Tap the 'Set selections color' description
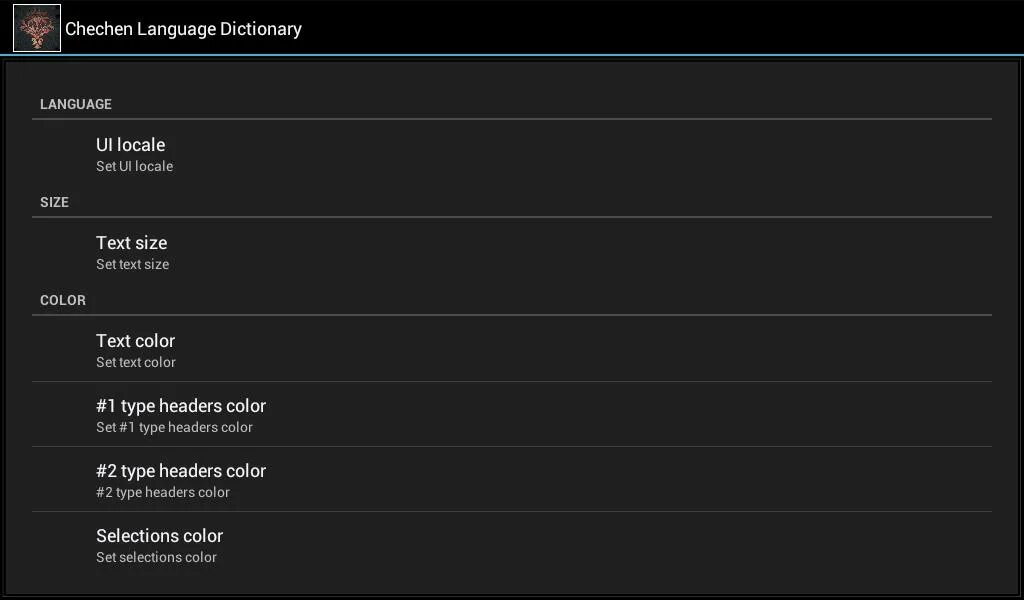This screenshot has width=1024, height=600. tap(156, 558)
